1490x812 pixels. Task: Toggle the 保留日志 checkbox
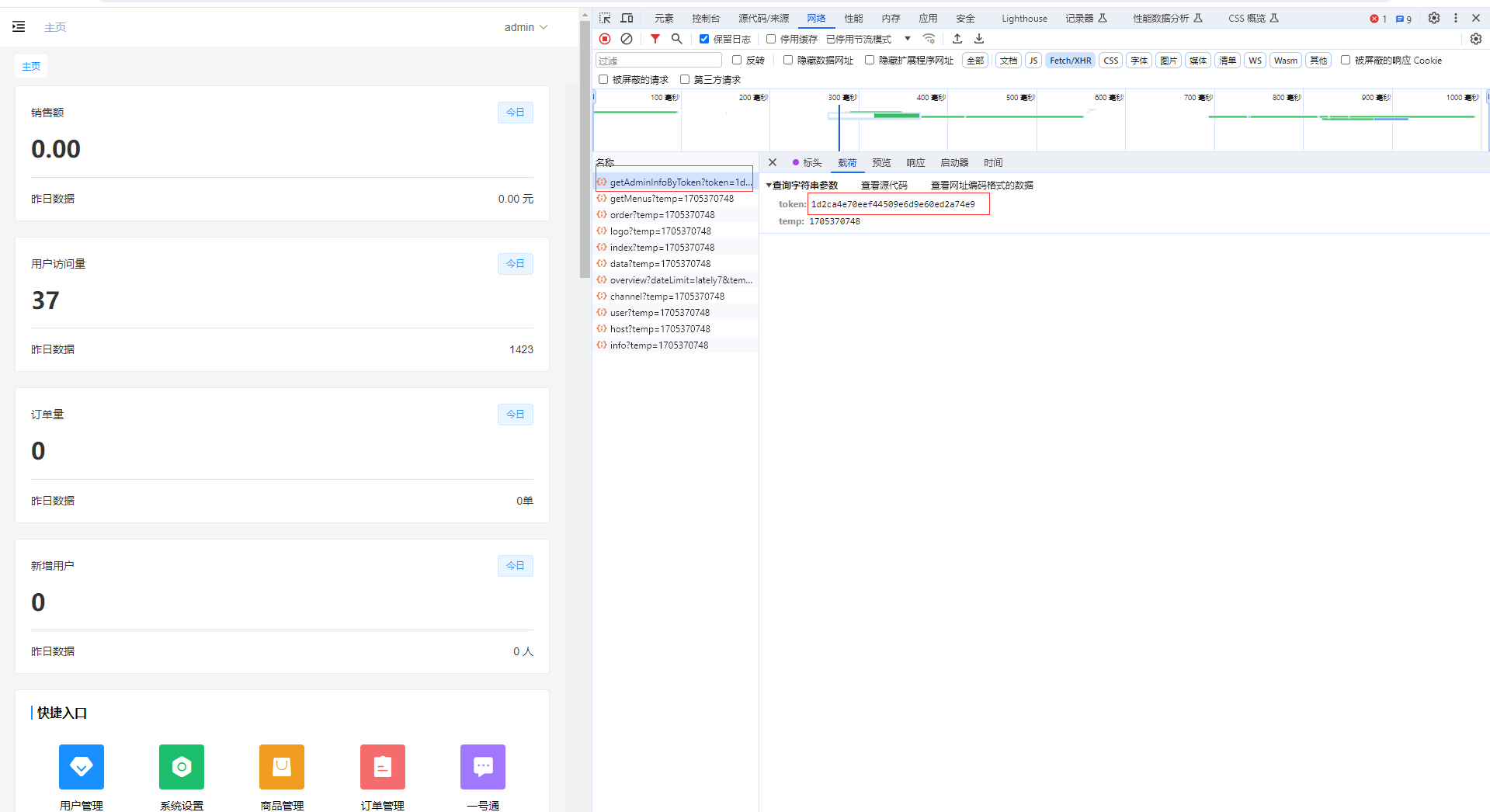pos(704,39)
